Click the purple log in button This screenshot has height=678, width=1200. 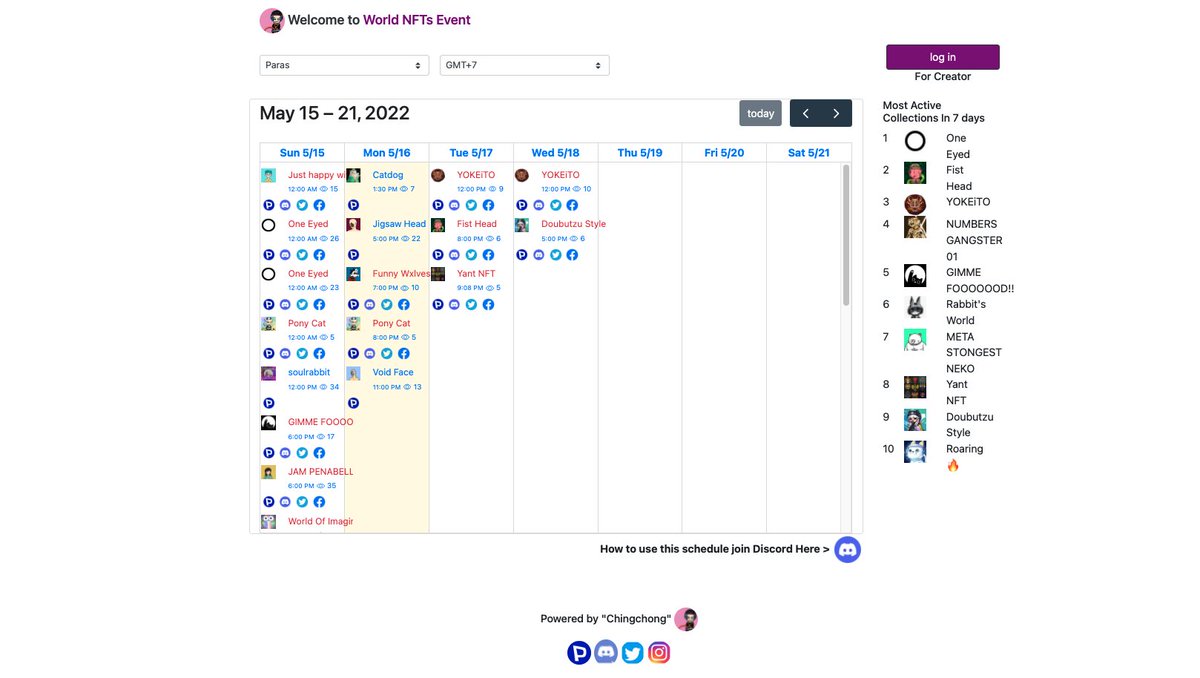[x=943, y=57]
